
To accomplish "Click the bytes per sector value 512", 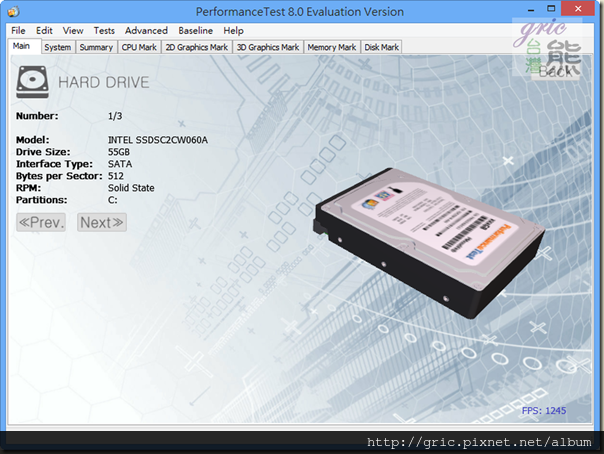I will tap(116, 176).
